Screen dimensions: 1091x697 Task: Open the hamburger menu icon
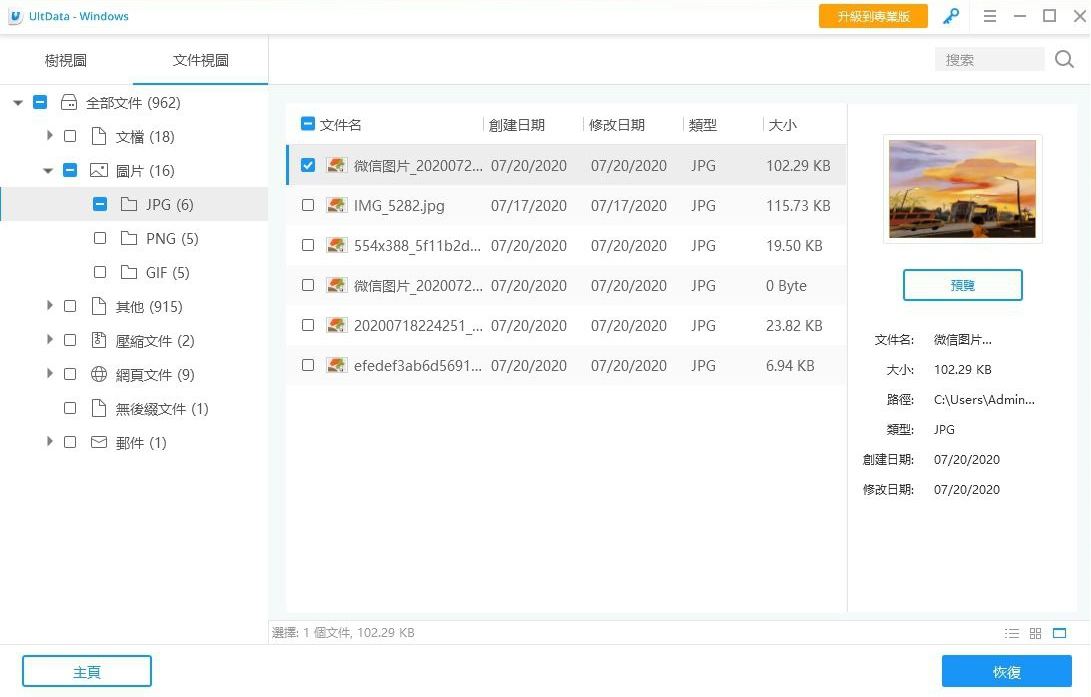coord(989,16)
